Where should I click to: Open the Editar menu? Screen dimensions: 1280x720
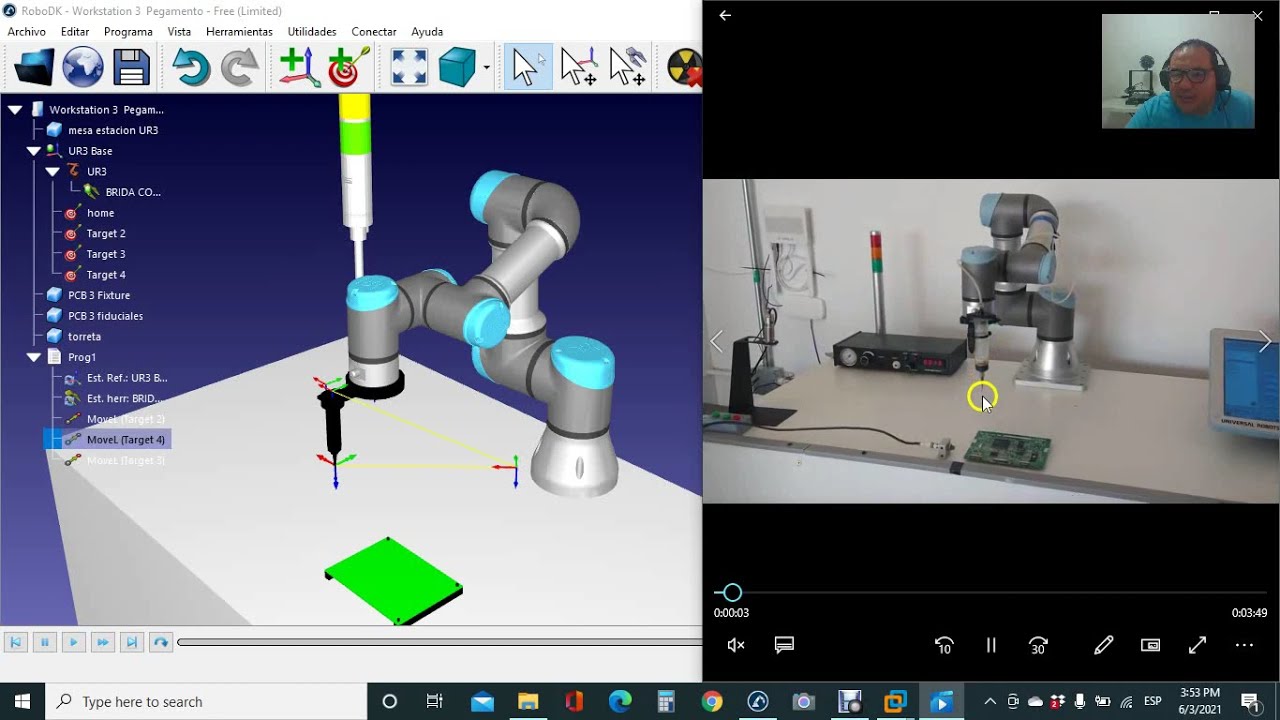point(75,32)
